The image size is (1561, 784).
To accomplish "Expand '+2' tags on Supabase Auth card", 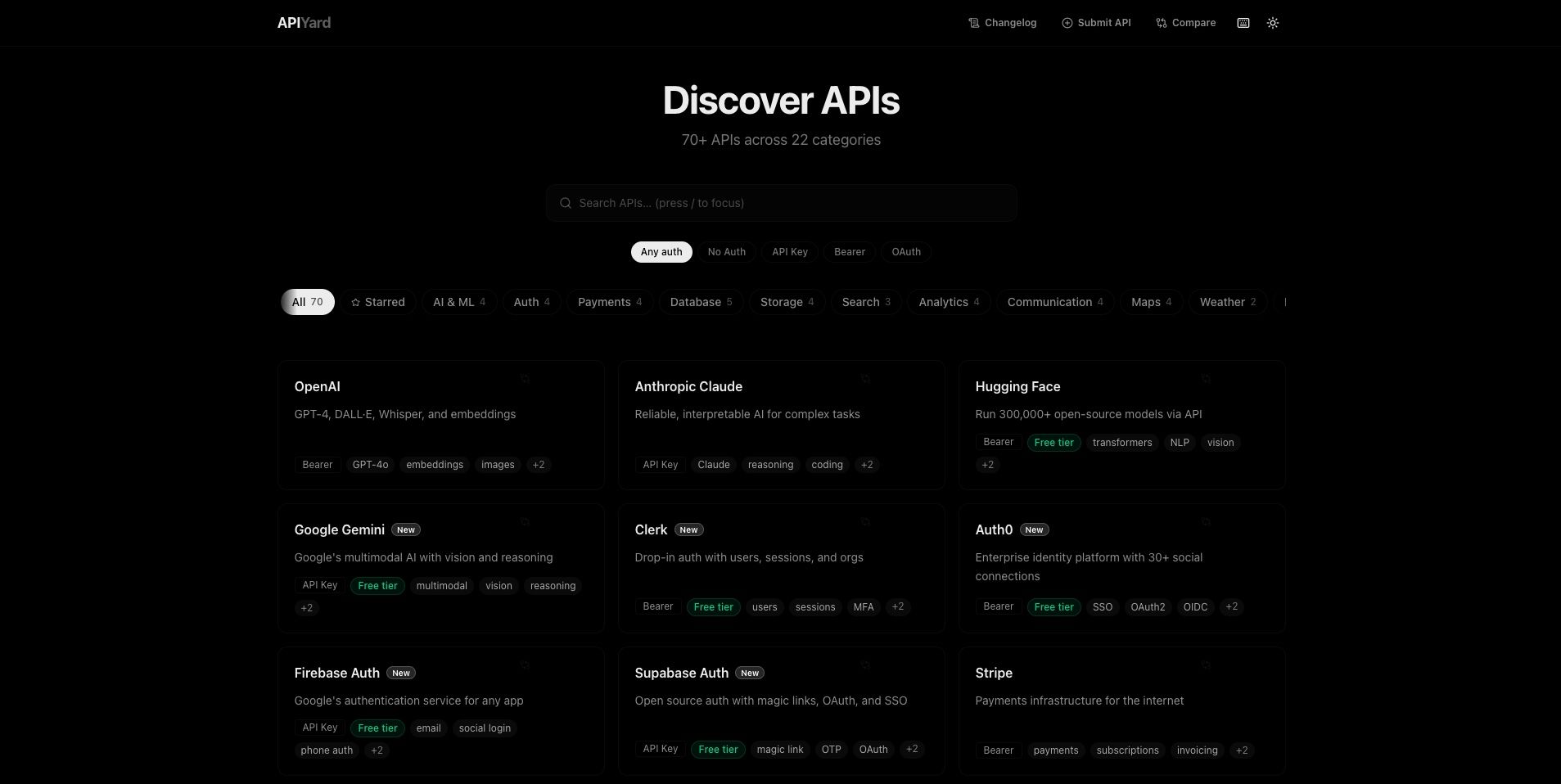I will [x=912, y=750].
